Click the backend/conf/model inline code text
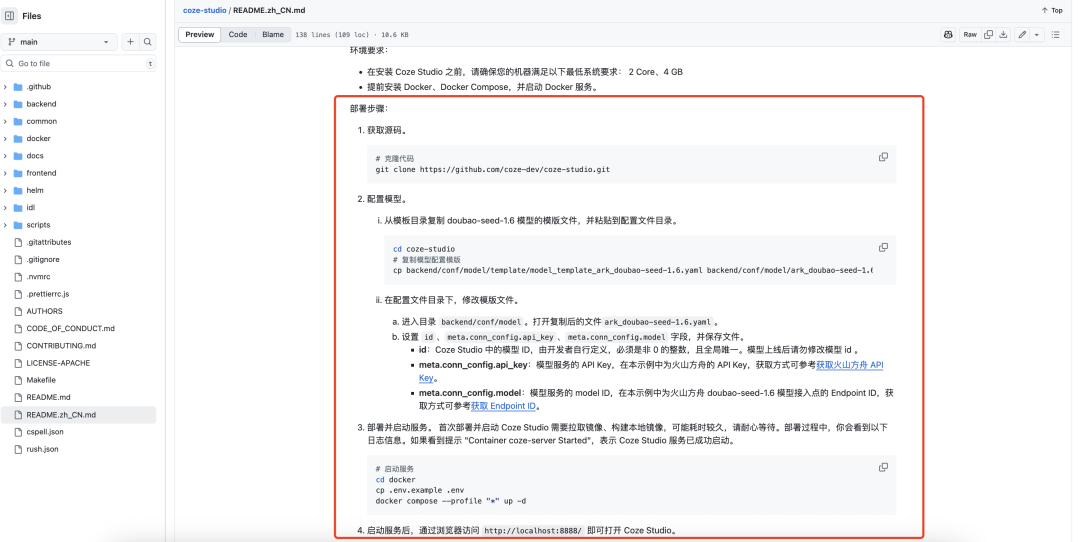 tap(481, 322)
